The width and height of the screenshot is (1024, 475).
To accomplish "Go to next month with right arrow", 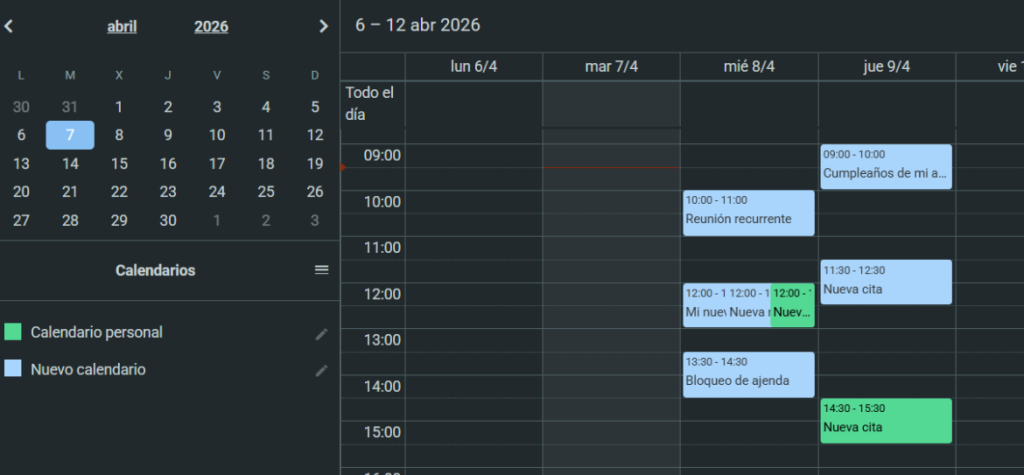I will (323, 27).
